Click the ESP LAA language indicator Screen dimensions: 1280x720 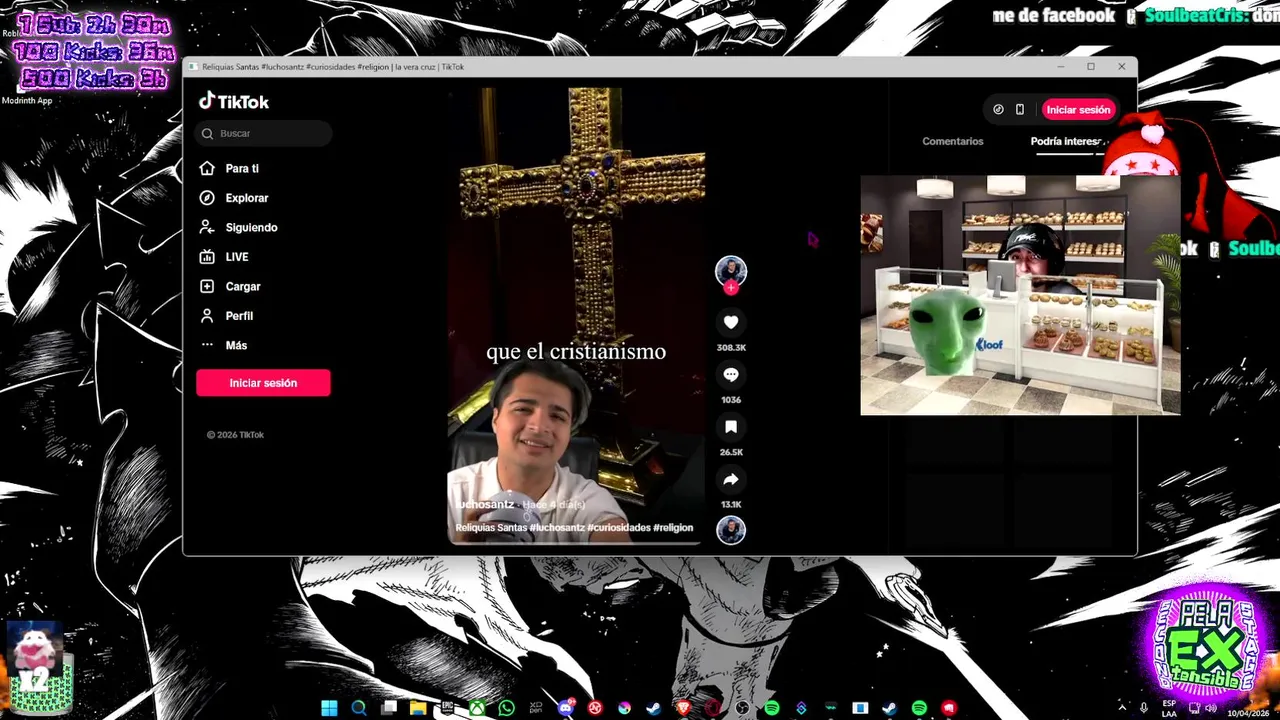click(x=1169, y=709)
